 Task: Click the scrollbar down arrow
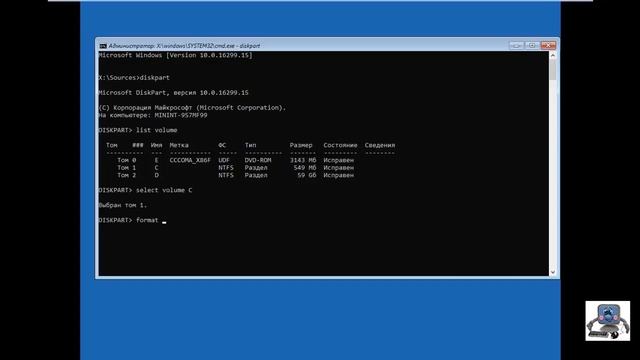pos(553,272)
